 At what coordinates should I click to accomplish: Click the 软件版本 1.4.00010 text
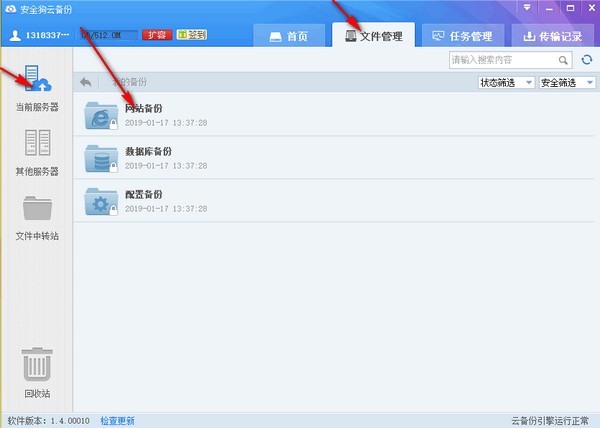49,421
